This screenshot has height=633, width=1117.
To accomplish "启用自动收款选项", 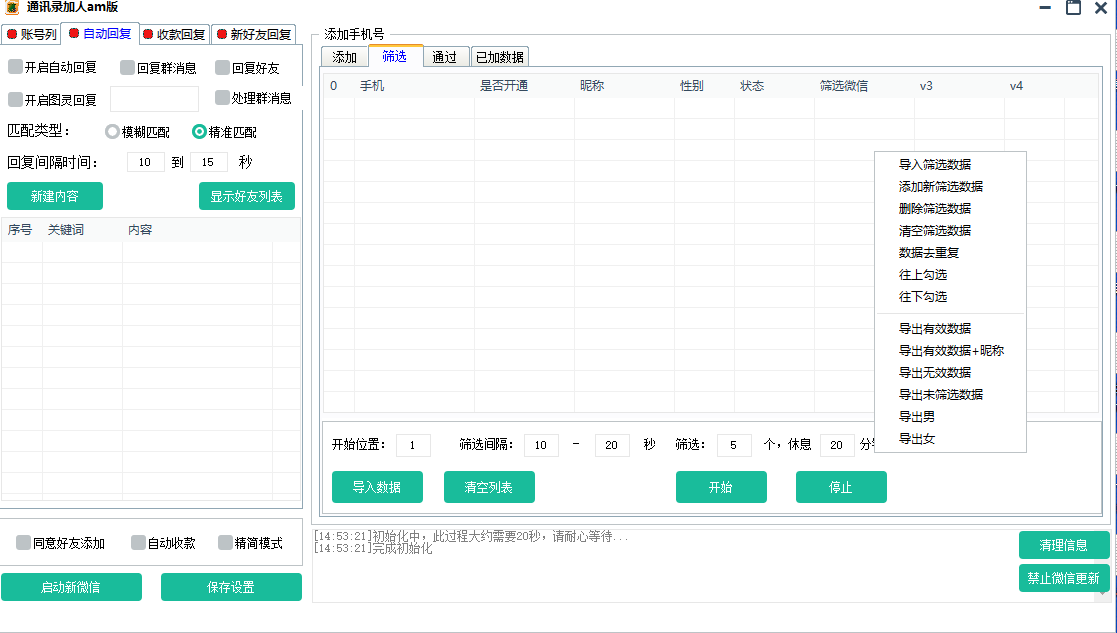I will click(x=137, y=542).
